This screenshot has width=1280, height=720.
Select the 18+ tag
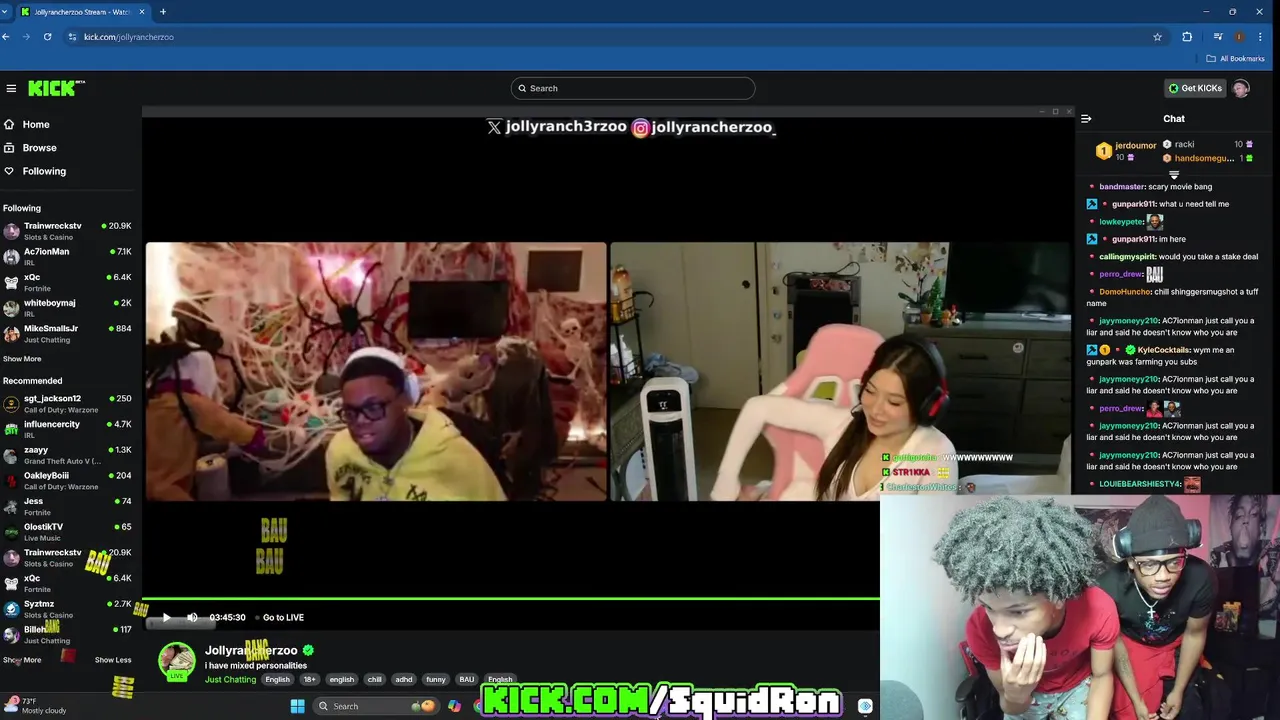click(309, 679)
